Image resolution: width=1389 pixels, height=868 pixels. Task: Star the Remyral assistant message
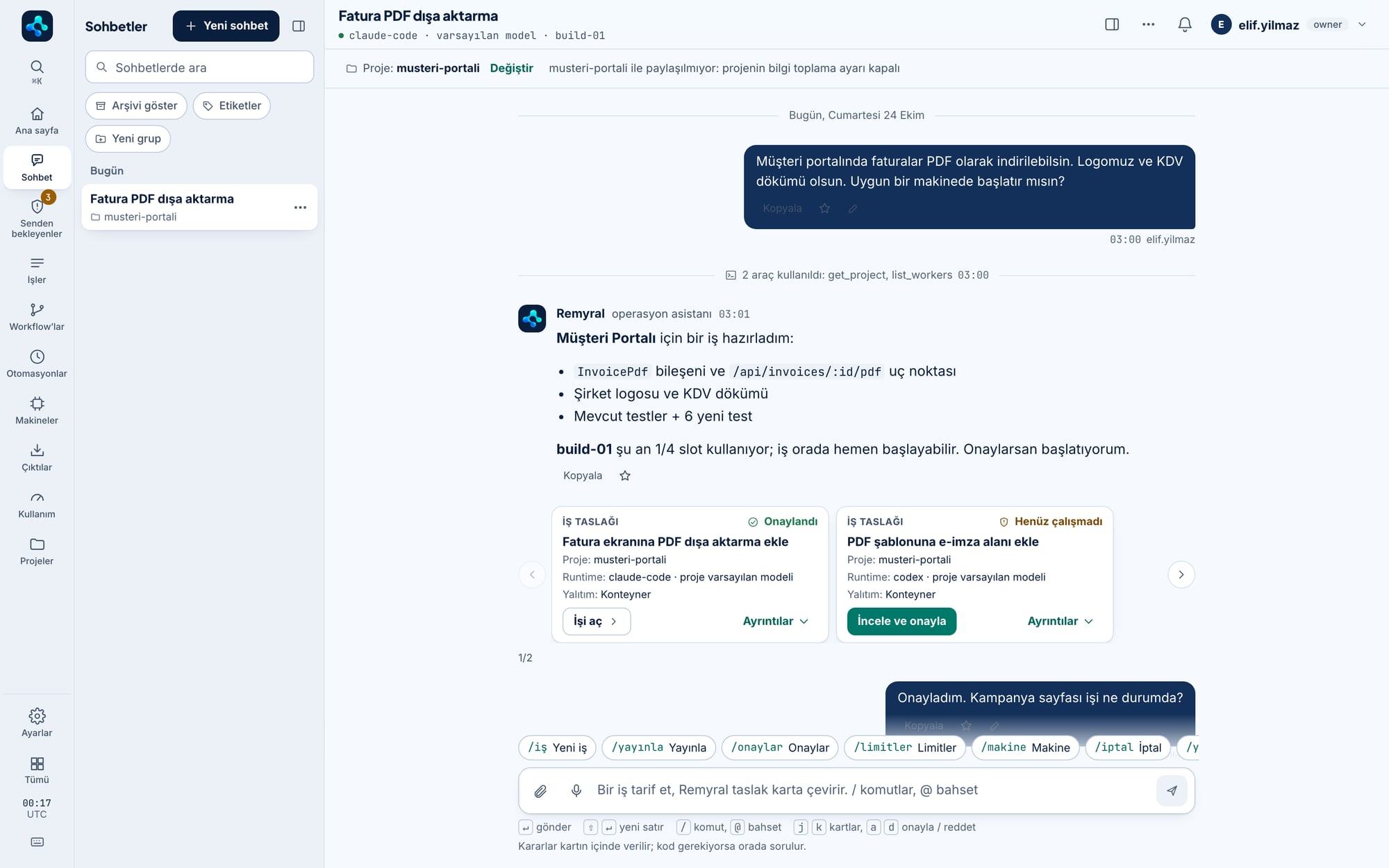[625, 476]
